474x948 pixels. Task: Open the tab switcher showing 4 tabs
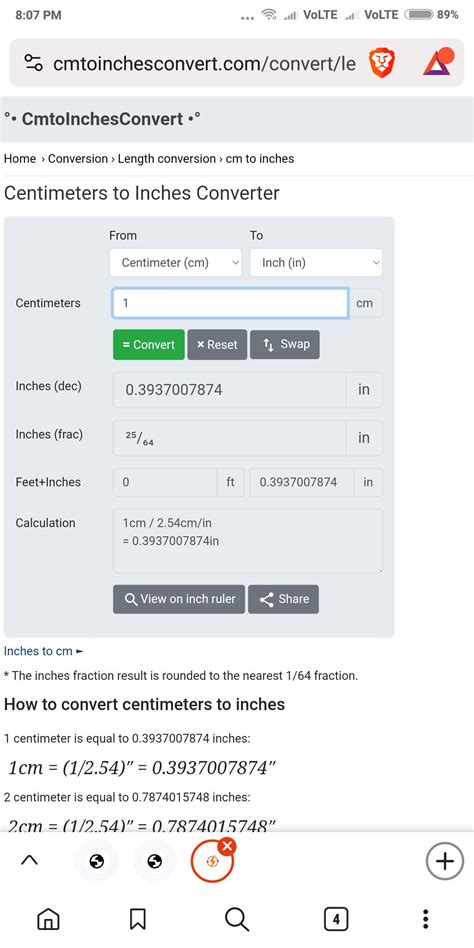tap(336, 920)
